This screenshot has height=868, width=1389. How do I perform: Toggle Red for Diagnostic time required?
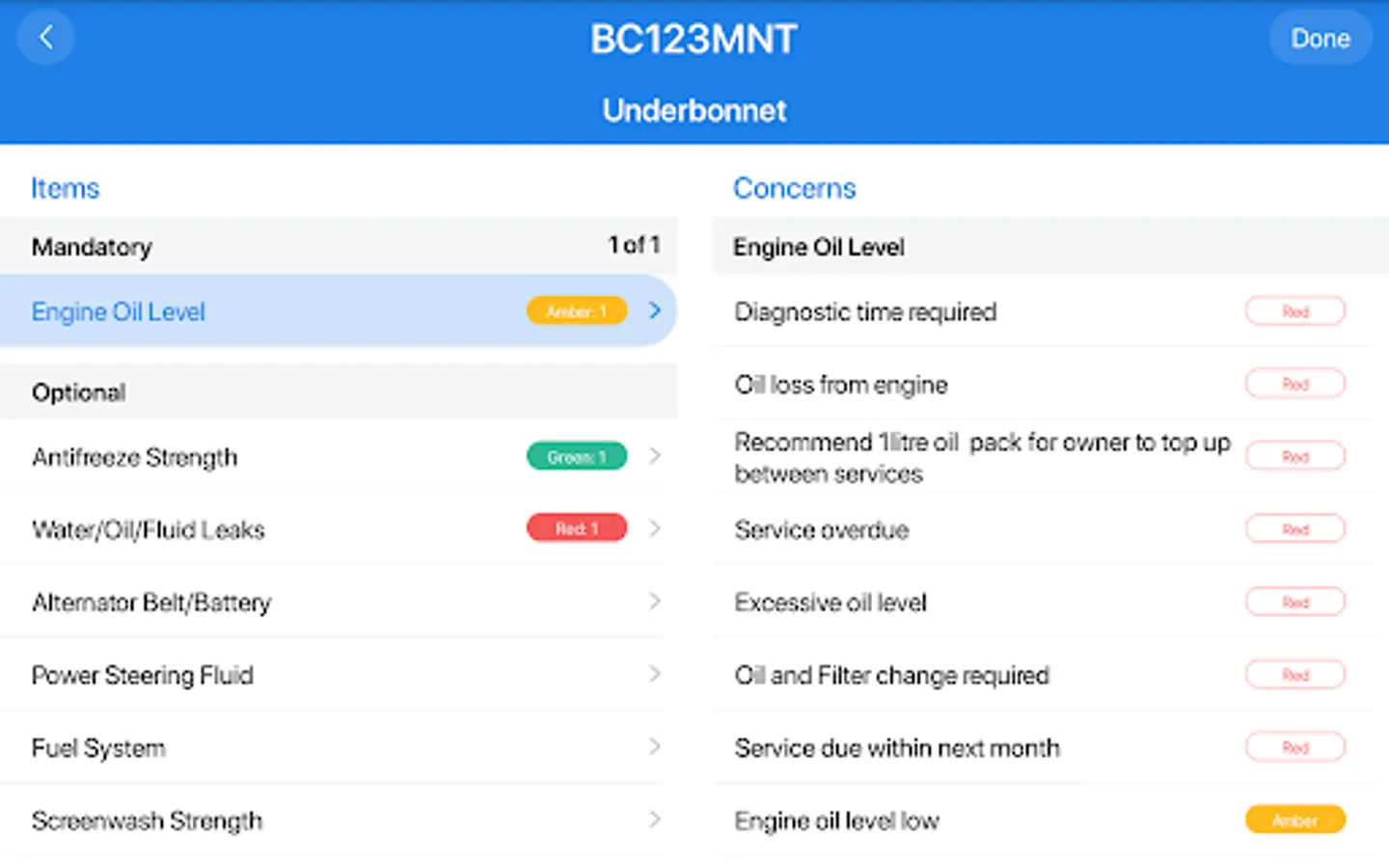tap(1294, 312)
